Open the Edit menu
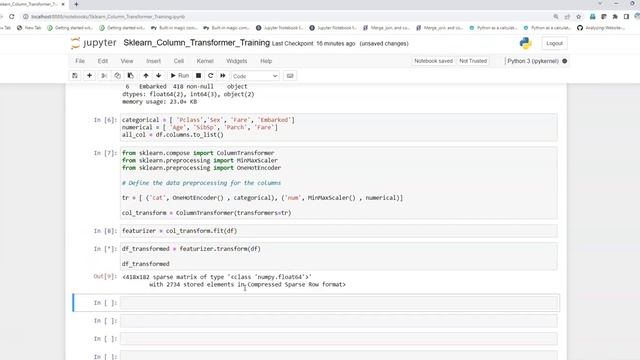 point(103,61)
